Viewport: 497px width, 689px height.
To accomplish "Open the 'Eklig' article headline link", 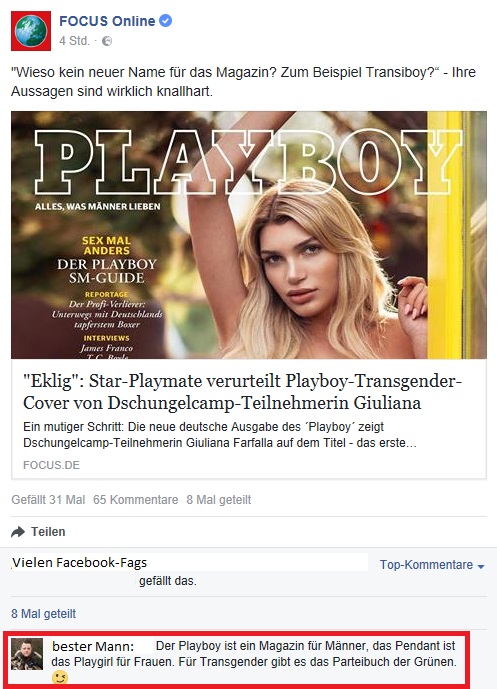I will pyautogui.click(x=243, y=392).
